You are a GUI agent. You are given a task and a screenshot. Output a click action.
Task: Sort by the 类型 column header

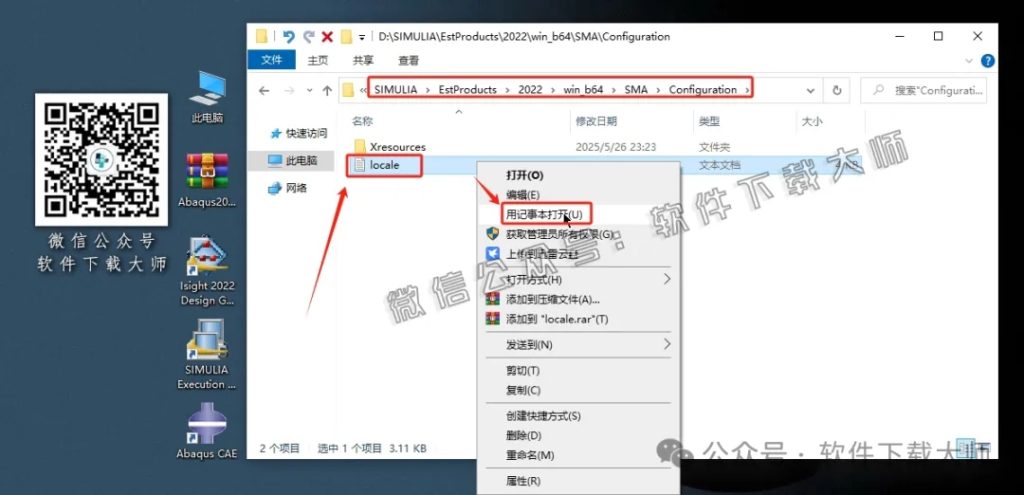click(x=709, y=121)
